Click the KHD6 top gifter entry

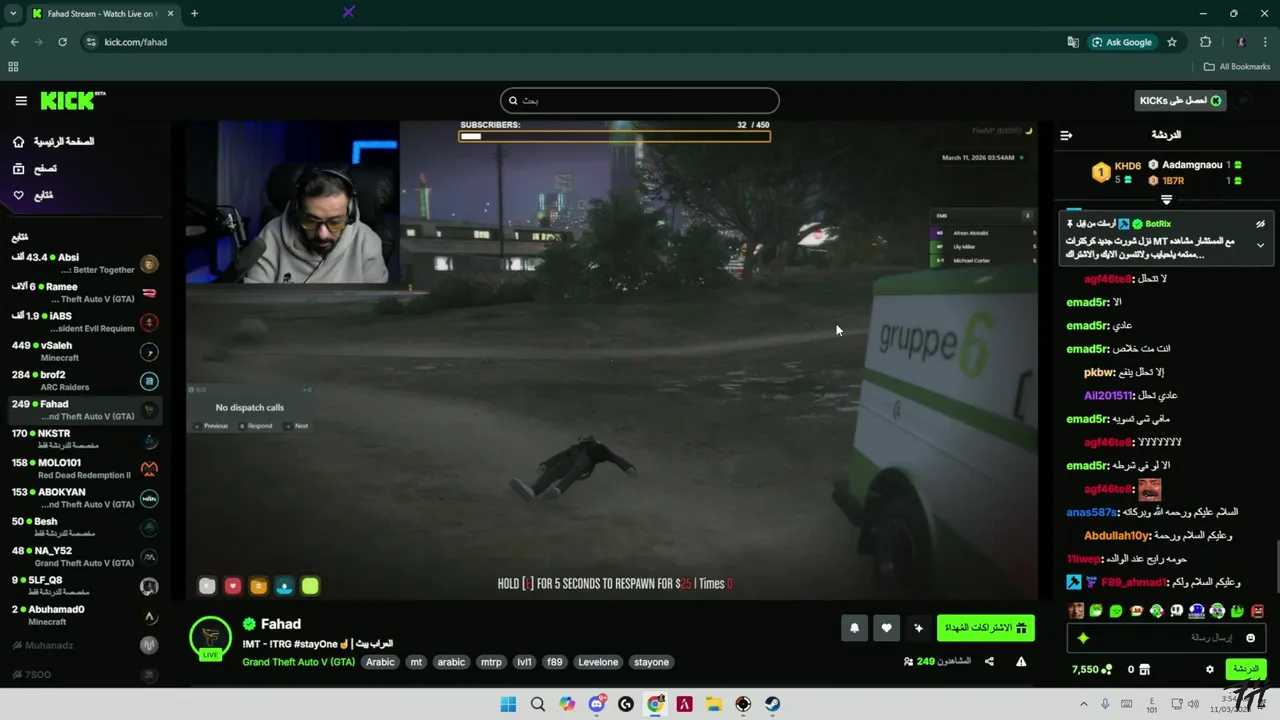tap(1115, 173)
